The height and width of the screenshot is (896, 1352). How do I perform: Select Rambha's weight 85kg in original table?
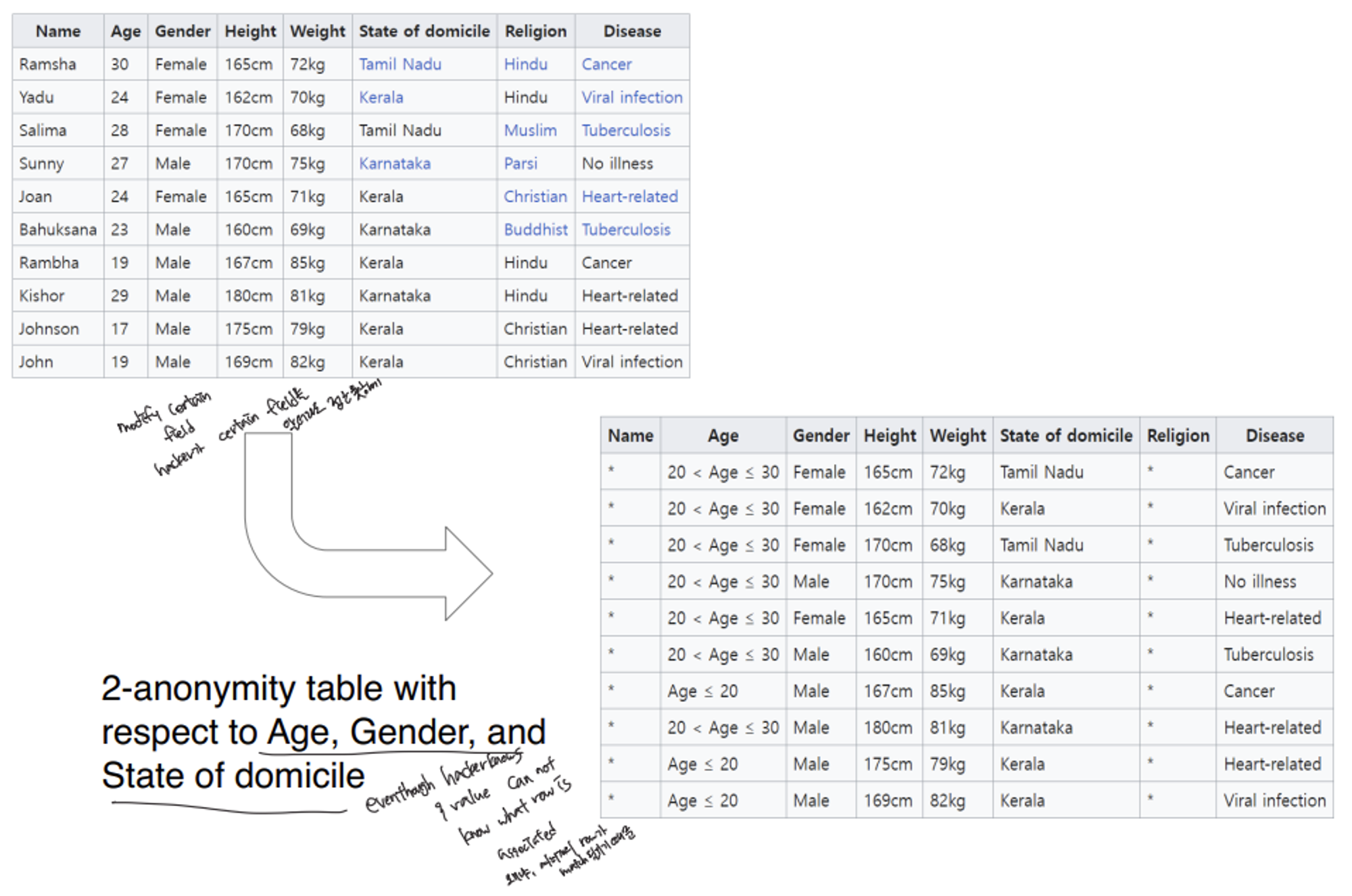[x=308, y=263]
